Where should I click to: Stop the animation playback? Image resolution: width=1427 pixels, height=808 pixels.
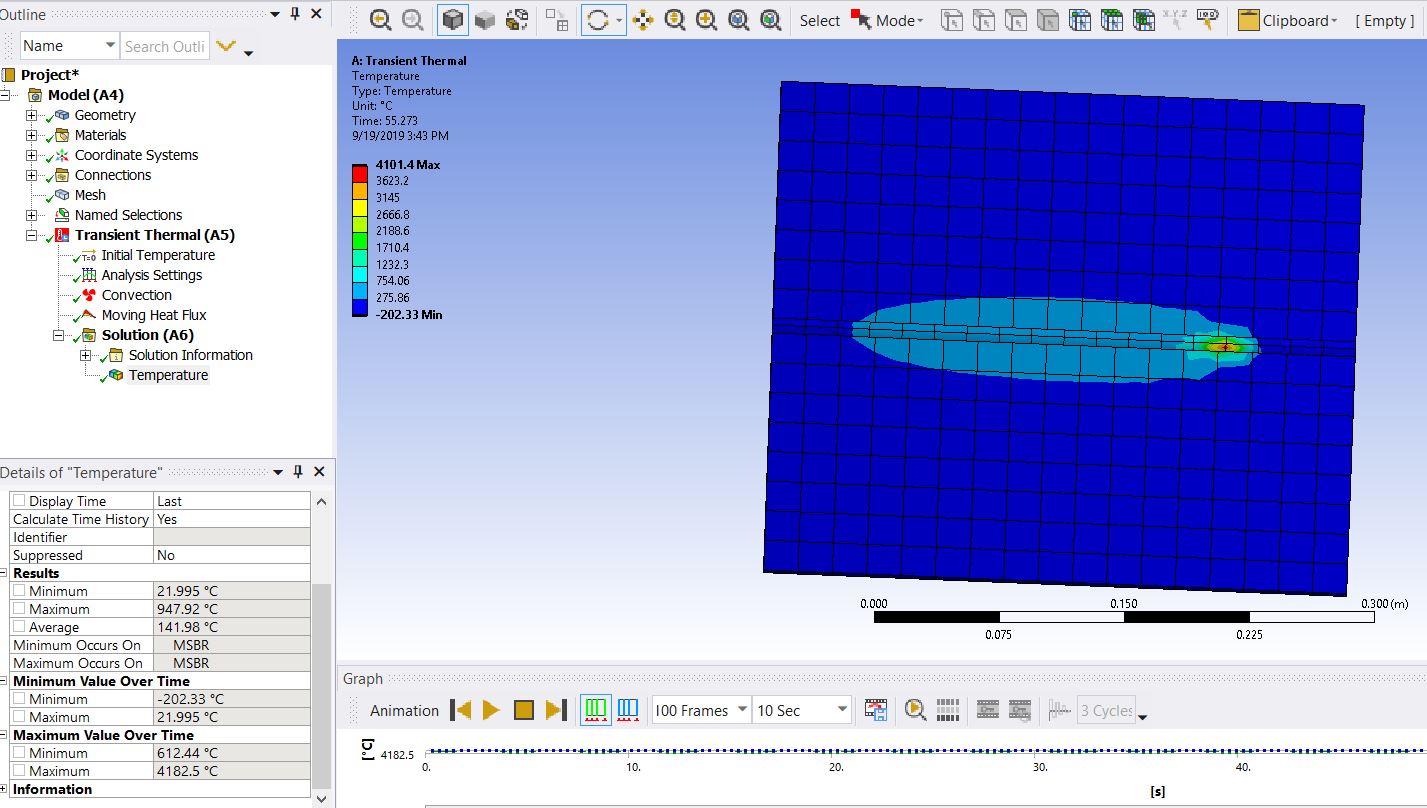524,710
